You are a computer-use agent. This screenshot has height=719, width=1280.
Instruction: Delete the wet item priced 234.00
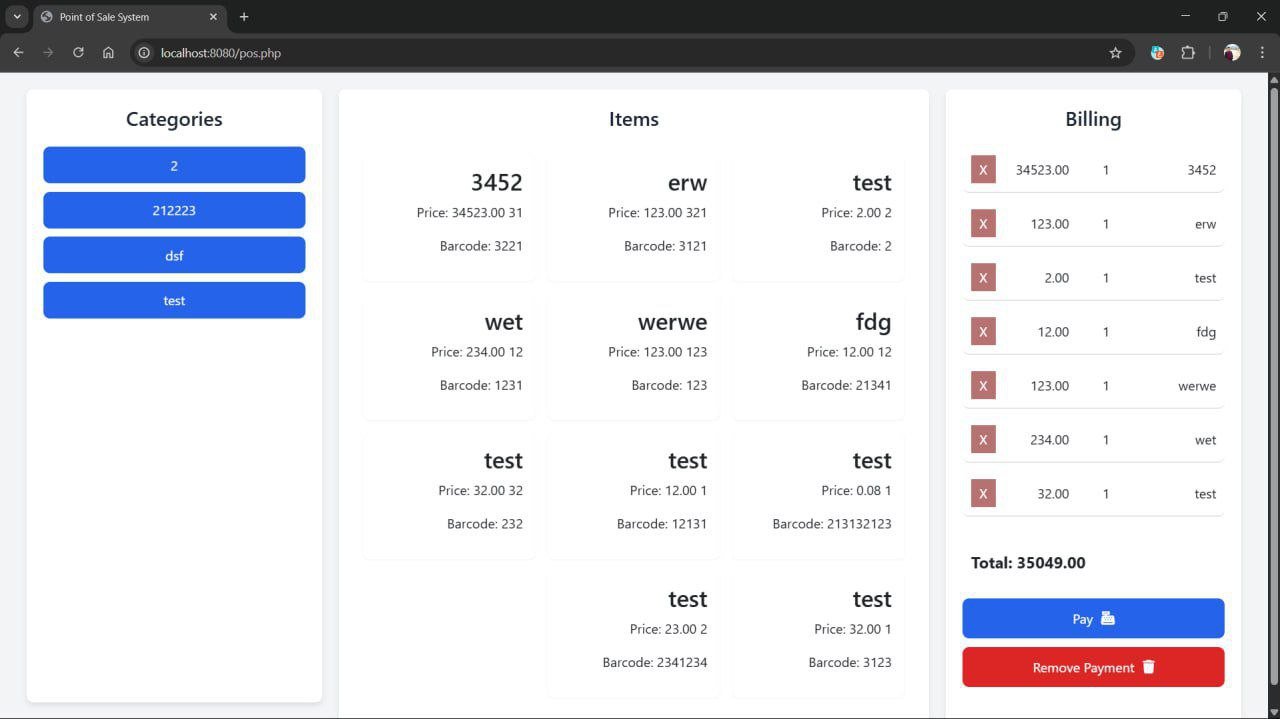click(983, 440)
